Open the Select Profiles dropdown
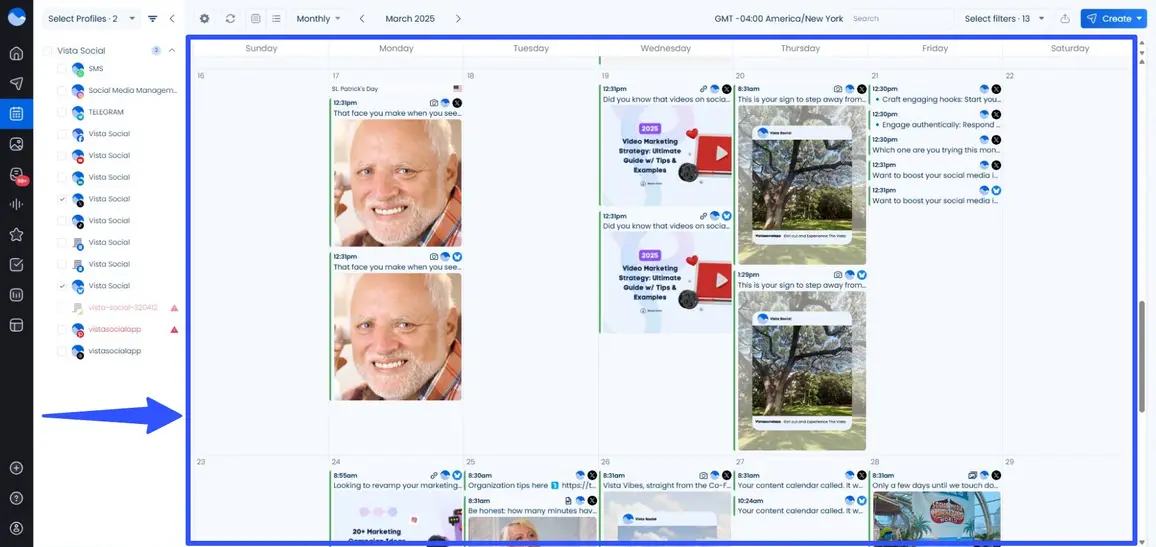The height and width of the screenshot is (547, 1156). 90,19
